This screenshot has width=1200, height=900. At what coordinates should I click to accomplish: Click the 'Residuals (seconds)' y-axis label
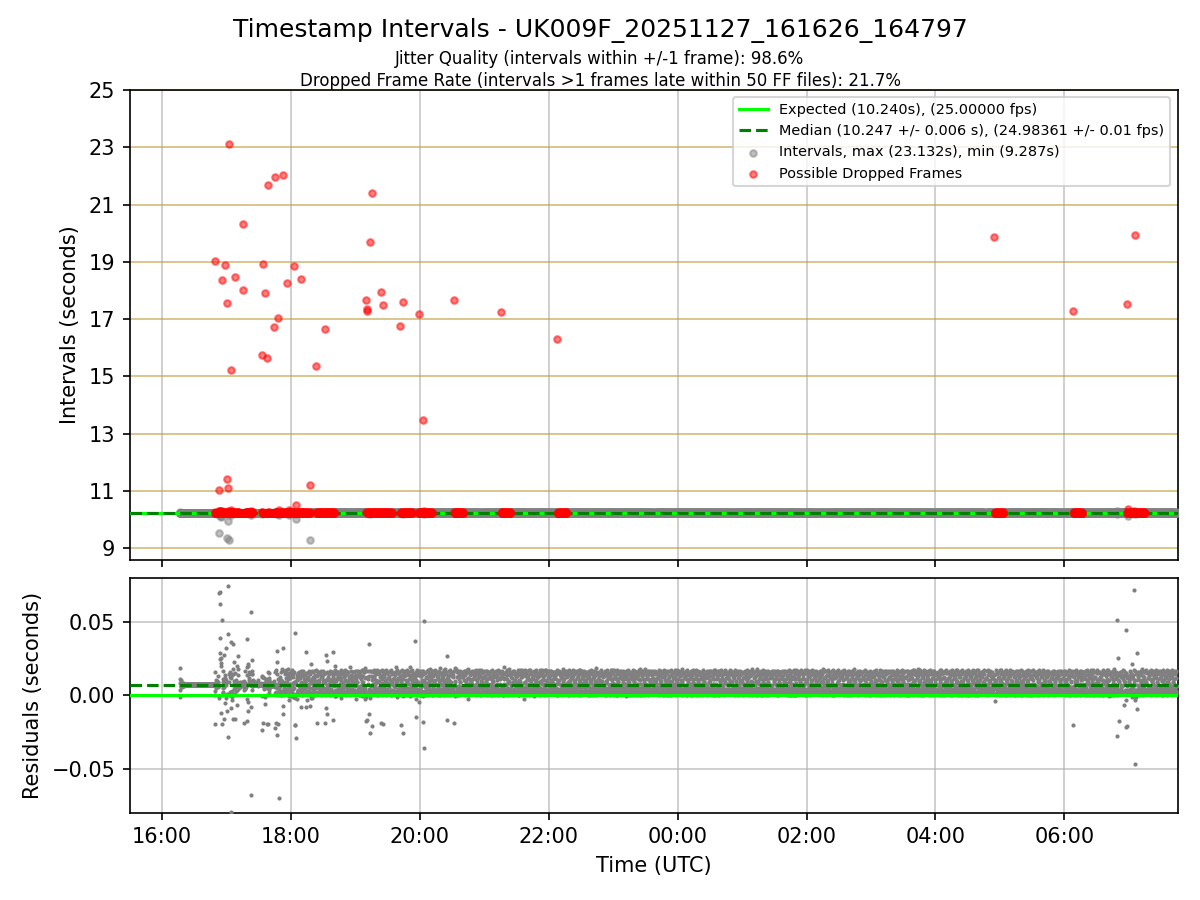(x=31, y=696)
